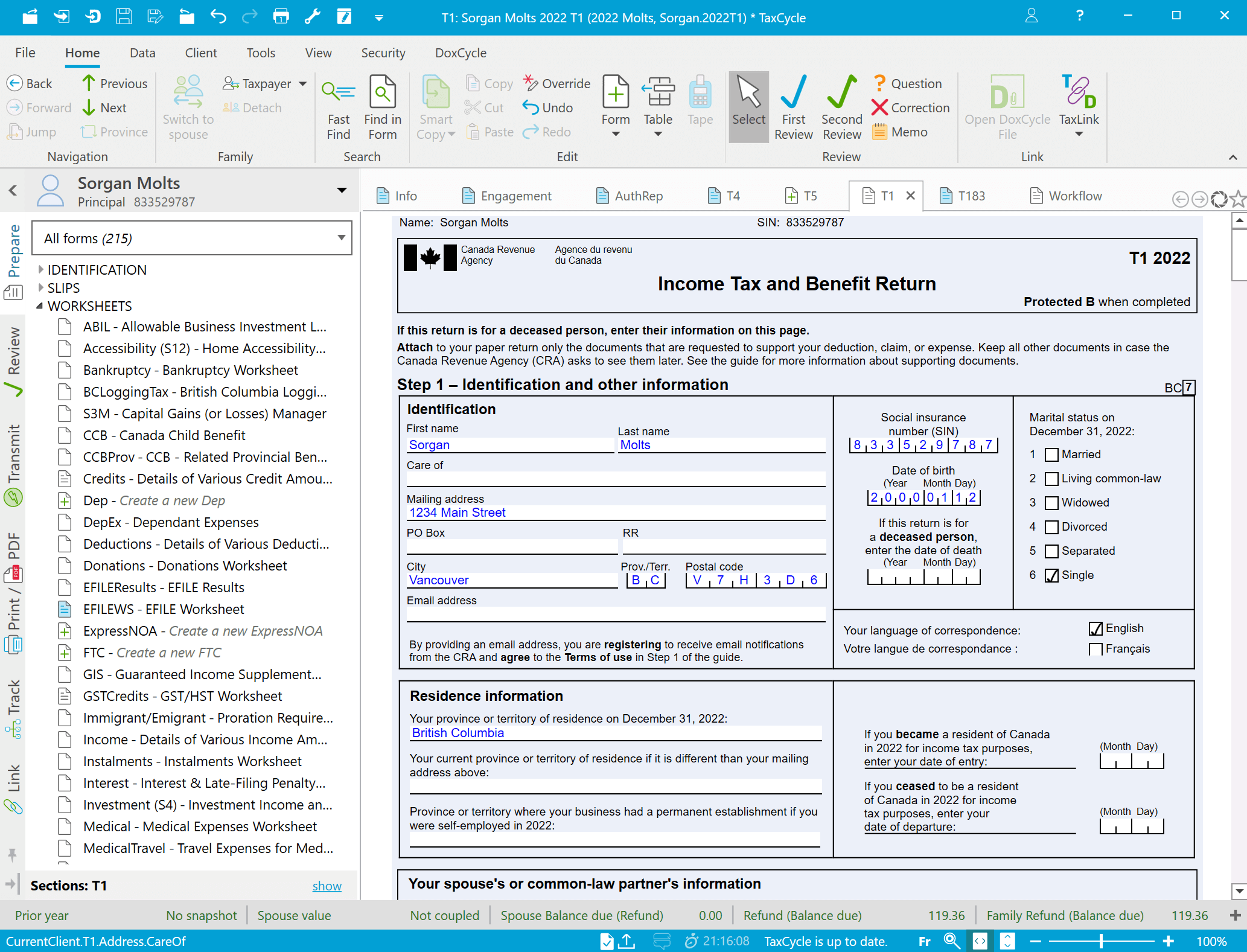The width and height of the screenshot is (1247, 952).
Task: Save the return using toolbar save icon
Action: (x=124, y=17)
